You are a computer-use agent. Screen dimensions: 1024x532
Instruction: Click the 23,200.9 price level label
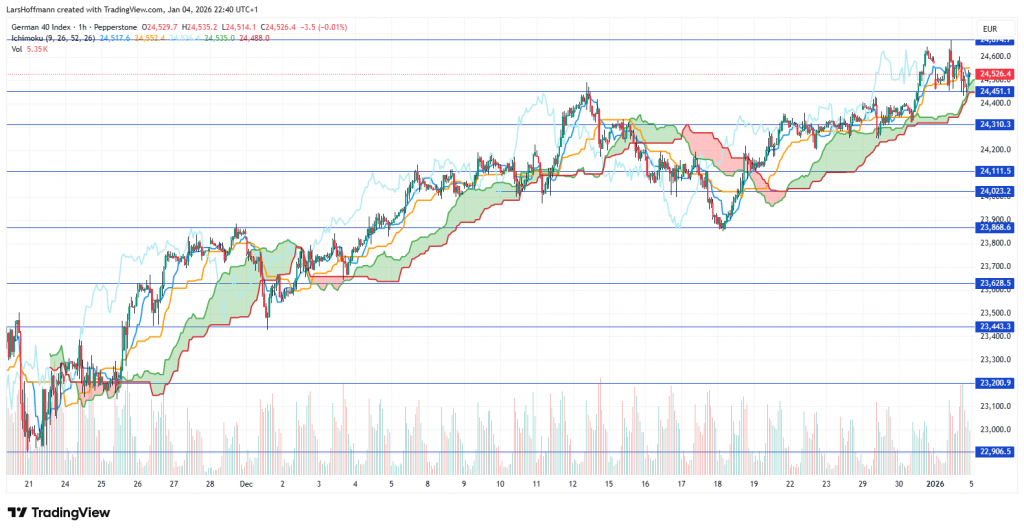(x=996, y=383)
